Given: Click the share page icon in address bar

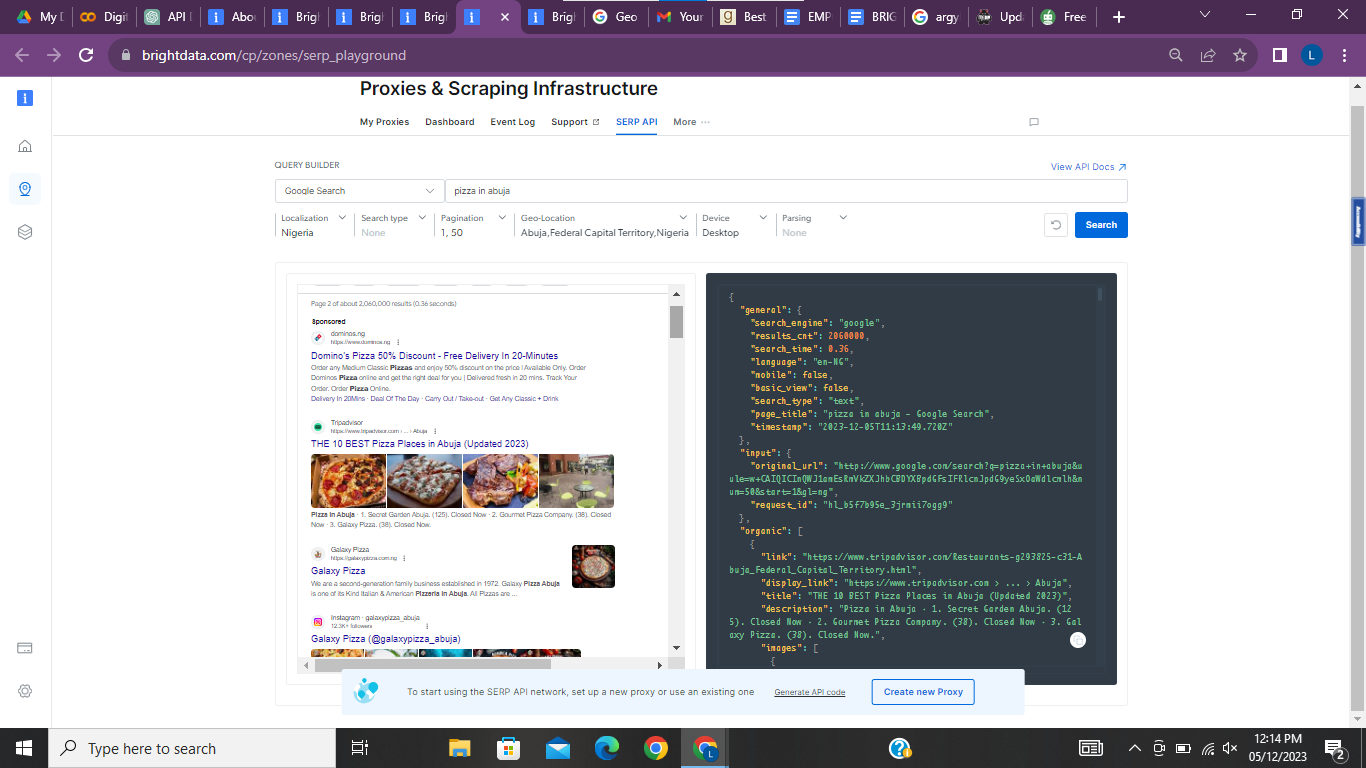Looking at the screenshot, I should tap(1208, 55).
